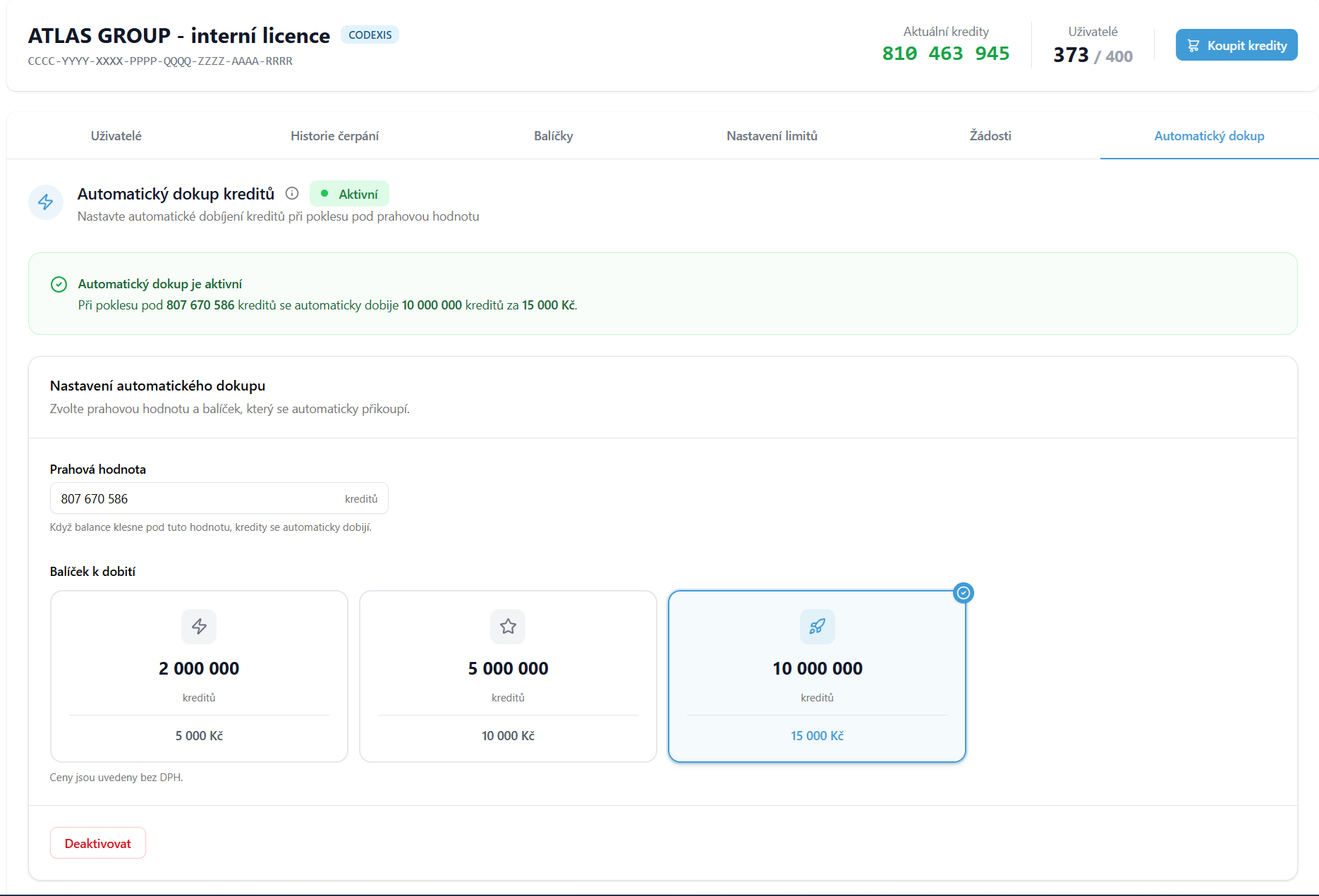Click the green checkmark icon in active banner

tap(59, 284)
